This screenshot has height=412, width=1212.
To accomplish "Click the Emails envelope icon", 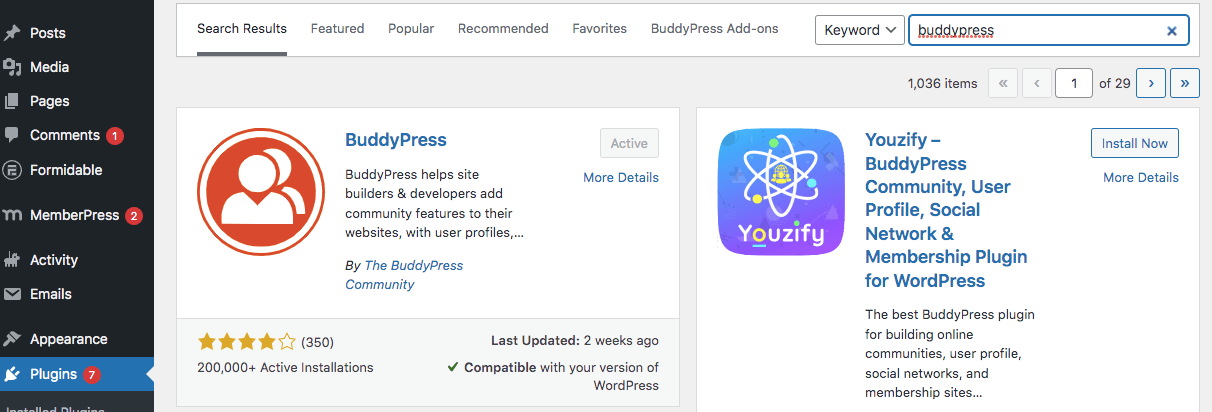I will tap(12, 294).
